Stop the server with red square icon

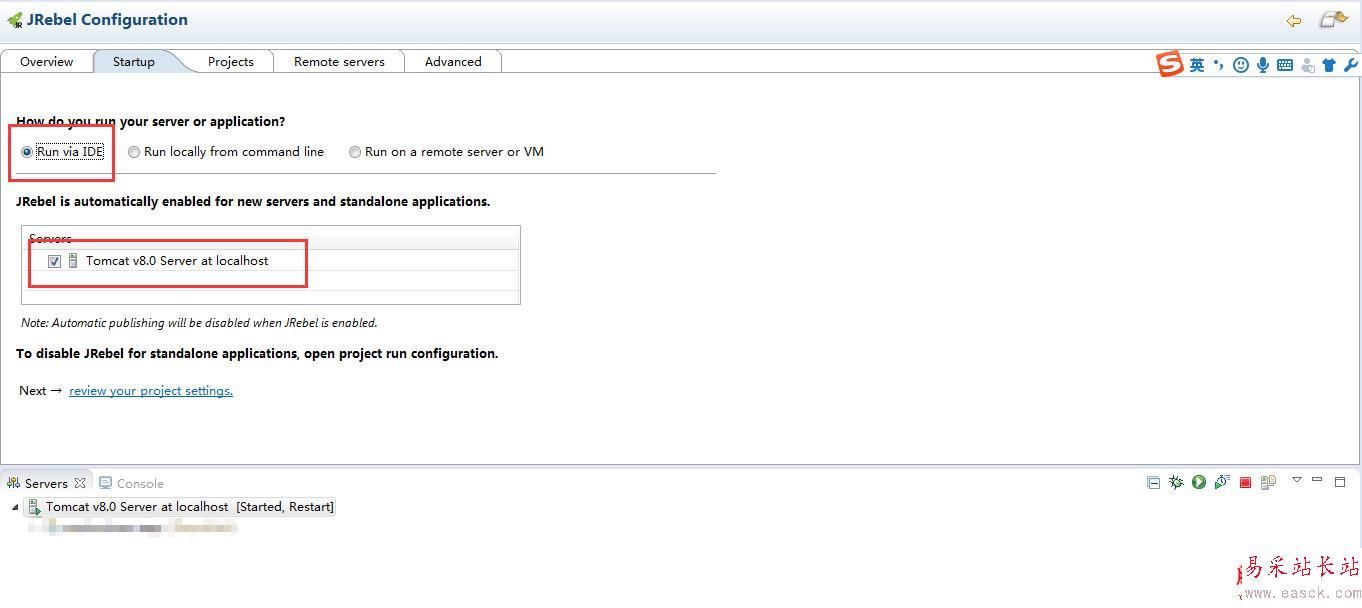click(x=1245, y=482)
